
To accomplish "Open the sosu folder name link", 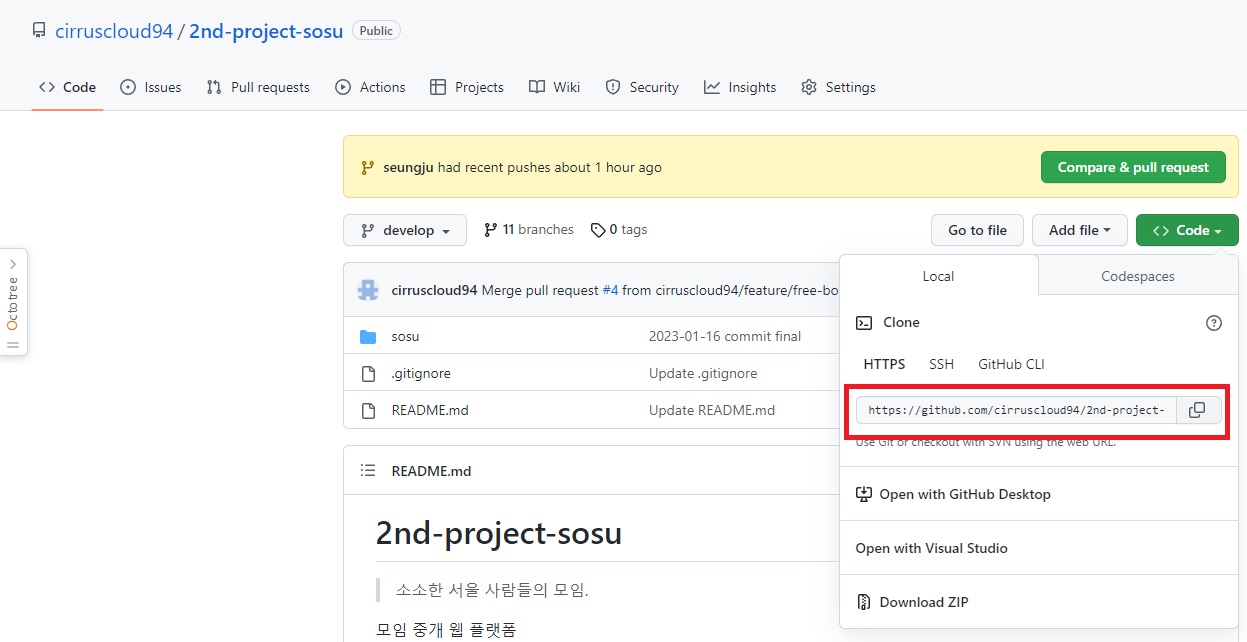I will click(405, 336).
